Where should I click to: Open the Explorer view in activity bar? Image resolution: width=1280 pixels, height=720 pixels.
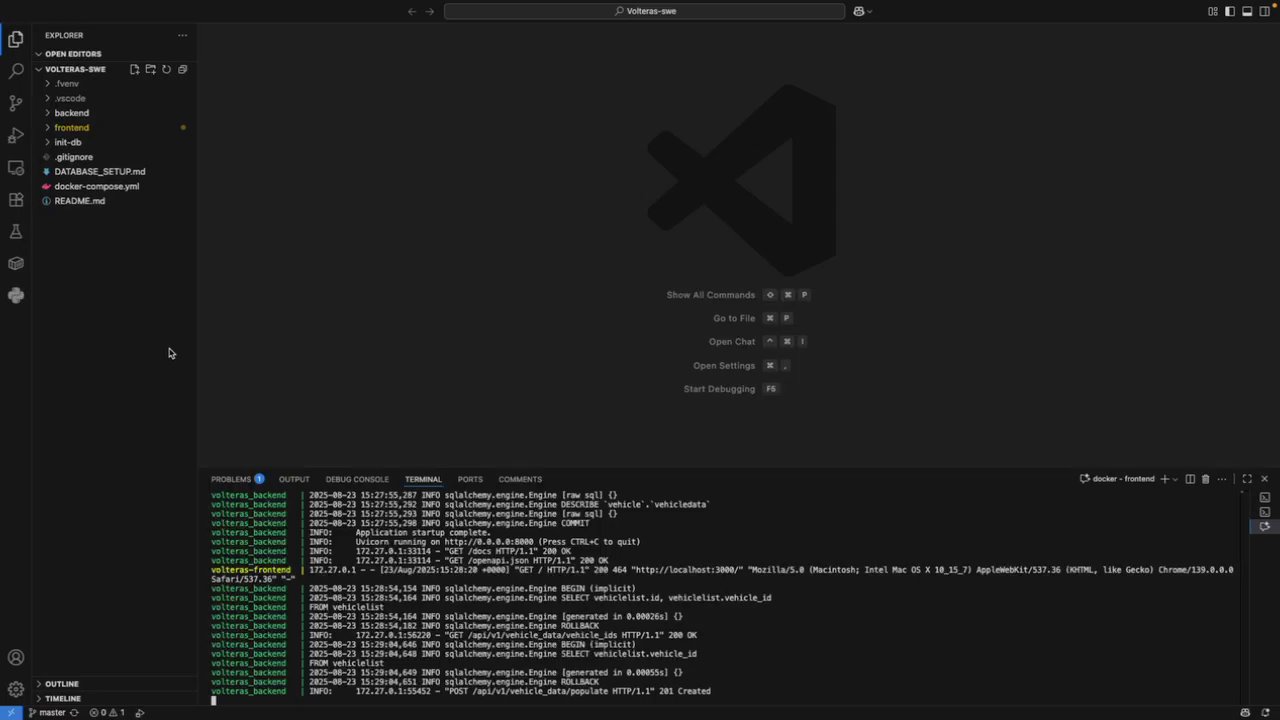click(15, 39)
